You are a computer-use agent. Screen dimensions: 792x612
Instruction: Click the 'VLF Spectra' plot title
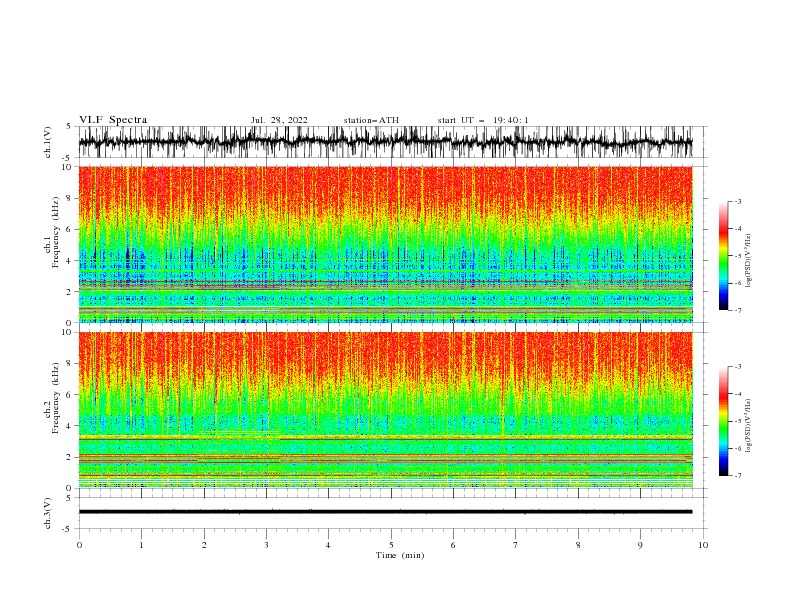pyautogui.click(x=113, y=120)
